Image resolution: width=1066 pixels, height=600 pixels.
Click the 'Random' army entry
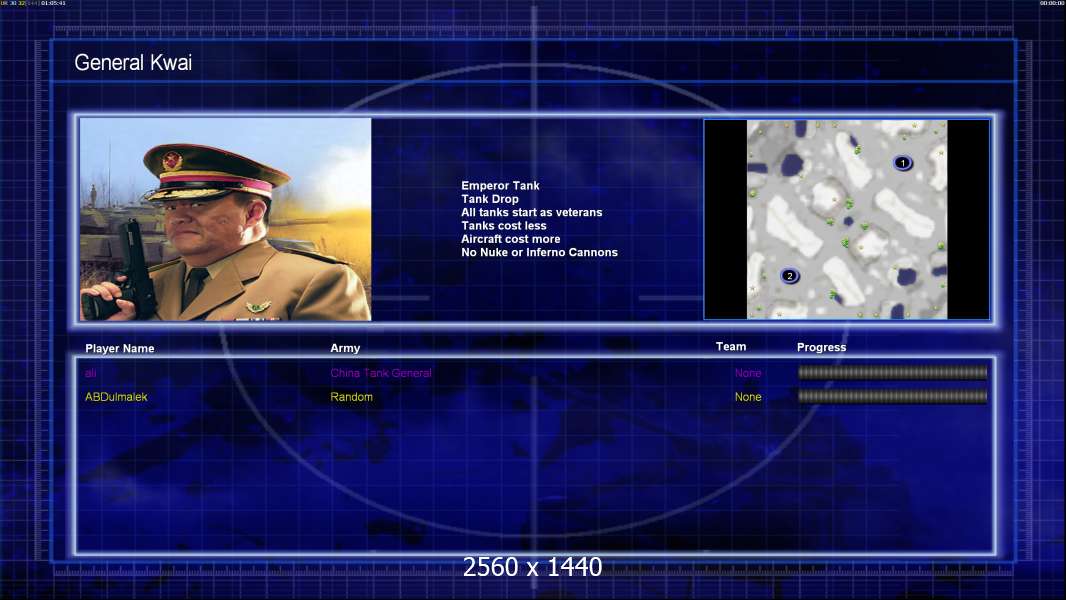[351, 397]
